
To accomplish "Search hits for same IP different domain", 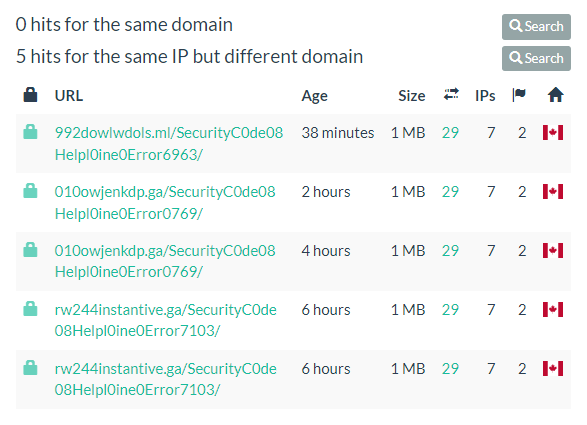I will pos(536,58).
